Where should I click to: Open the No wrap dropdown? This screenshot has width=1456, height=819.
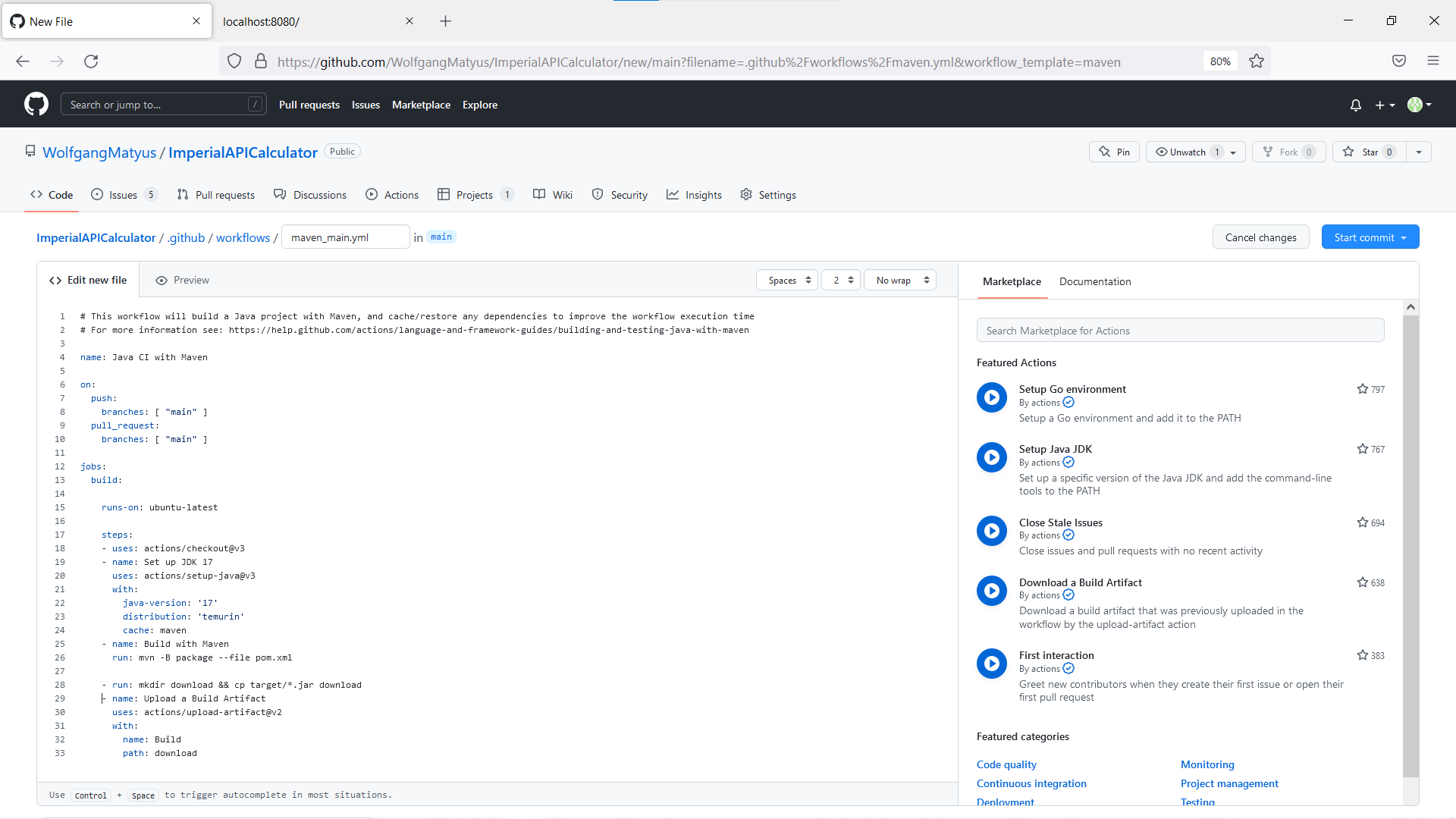point(901,280)
